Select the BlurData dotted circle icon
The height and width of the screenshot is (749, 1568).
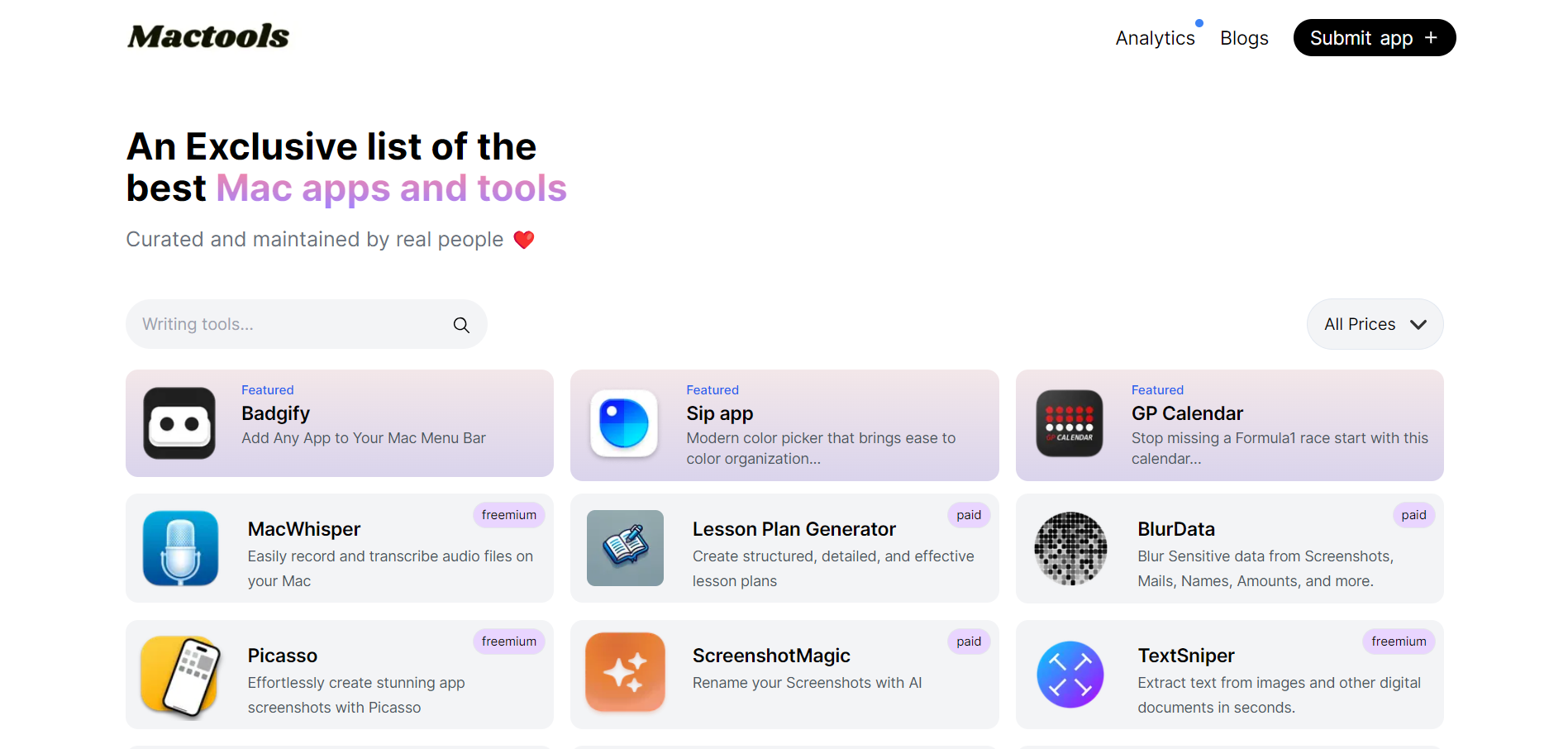click(1070, 548)
